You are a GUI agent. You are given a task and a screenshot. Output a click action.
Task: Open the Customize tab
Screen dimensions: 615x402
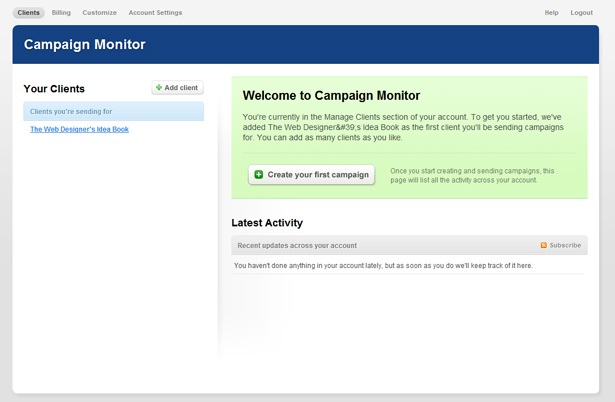[99, 13]
